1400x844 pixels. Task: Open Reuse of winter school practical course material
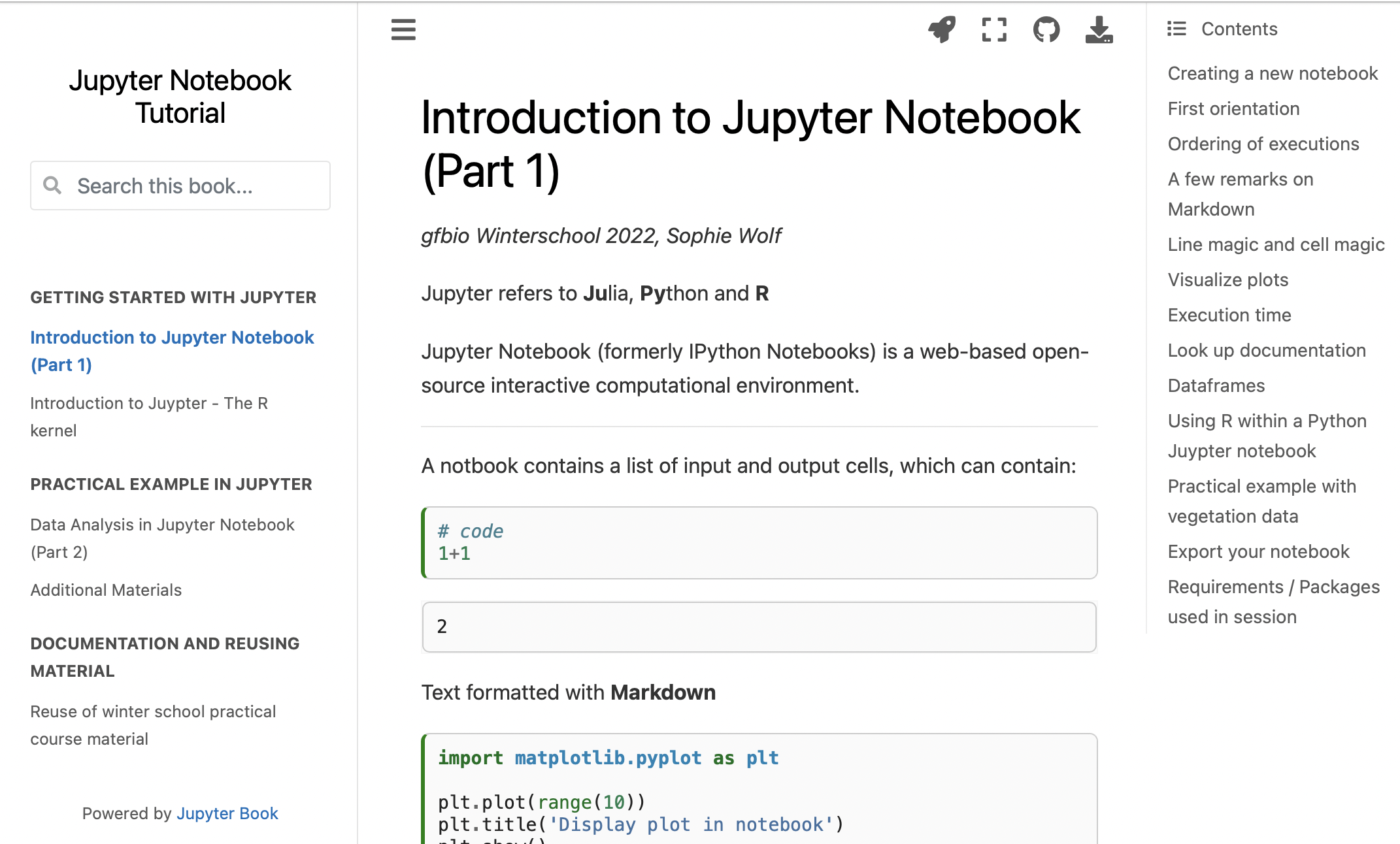pyautogui.click(x=153, y=725)
